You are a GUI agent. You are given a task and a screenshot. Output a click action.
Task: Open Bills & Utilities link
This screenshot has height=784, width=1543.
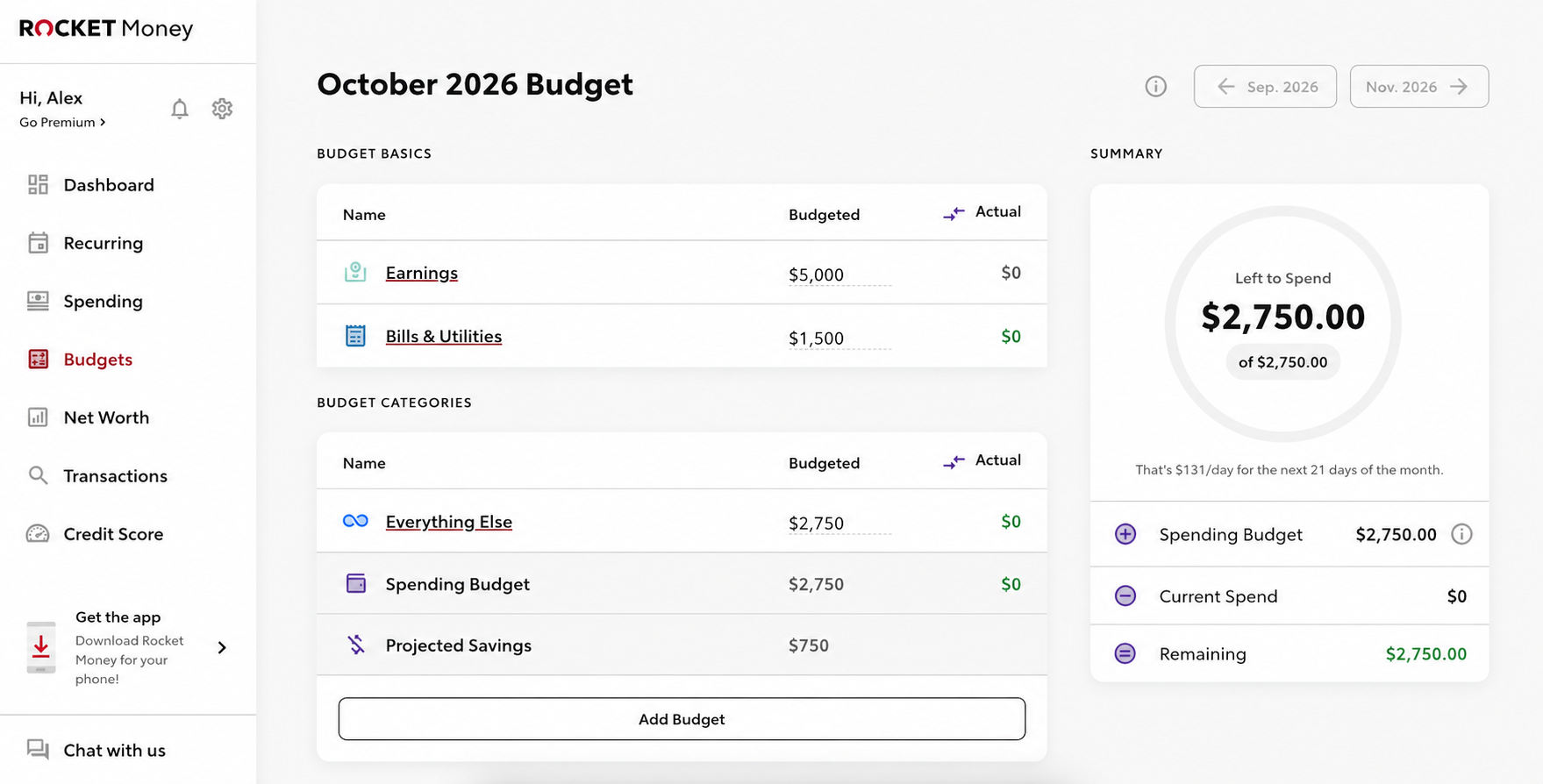(444, 336)
